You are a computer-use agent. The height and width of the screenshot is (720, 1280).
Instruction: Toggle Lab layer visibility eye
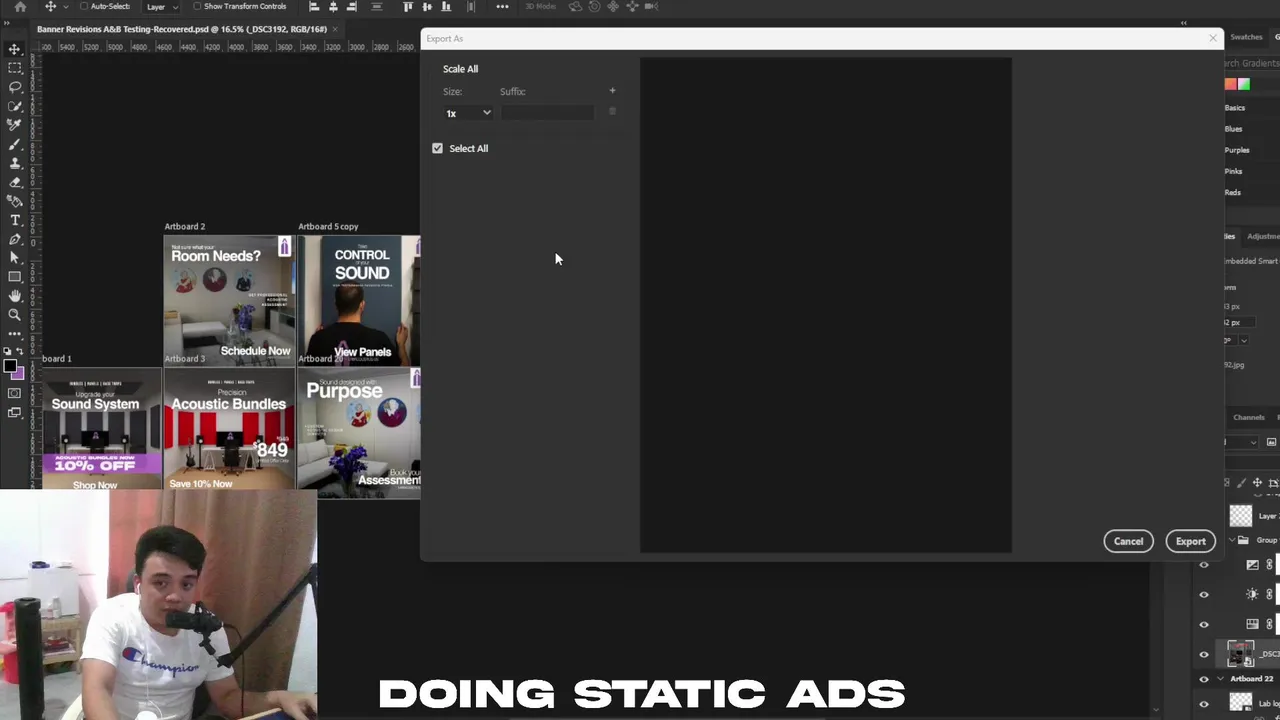(x=1204, y=703)
